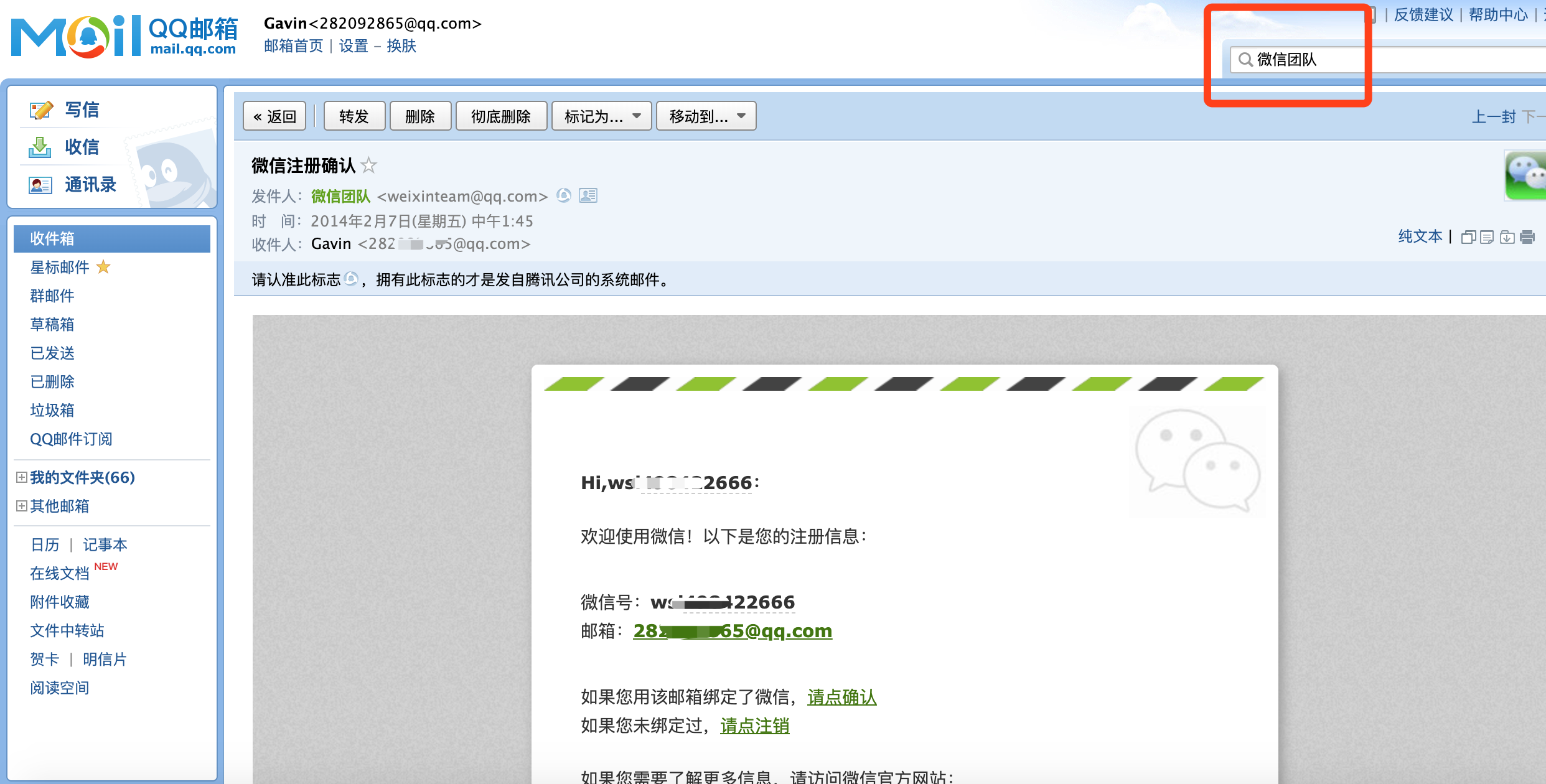This screenshot has height=784, width=1546.
Task: Expand the 我的文件夹(66) tree
Action: 22,477
